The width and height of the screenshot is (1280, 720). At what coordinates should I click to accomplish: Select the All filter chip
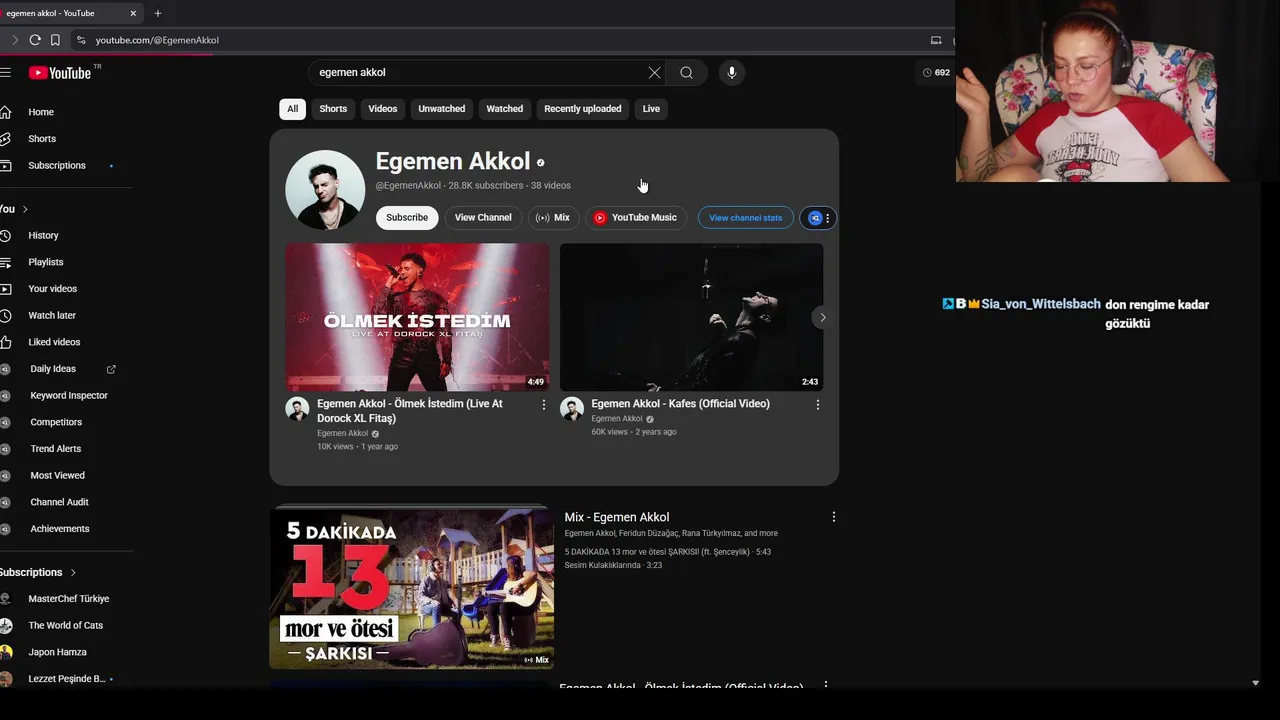point(292,109)
